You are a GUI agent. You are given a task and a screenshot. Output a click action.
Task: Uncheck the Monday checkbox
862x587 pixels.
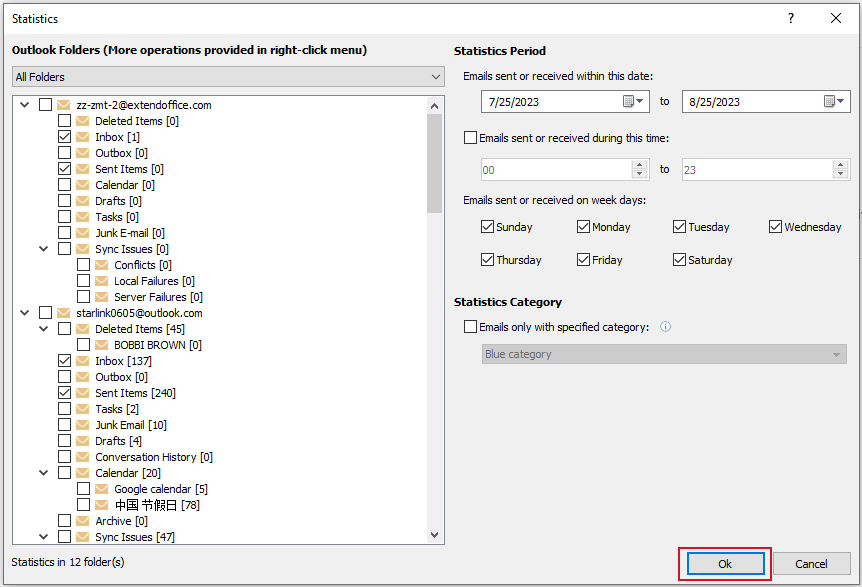[583, 227]
